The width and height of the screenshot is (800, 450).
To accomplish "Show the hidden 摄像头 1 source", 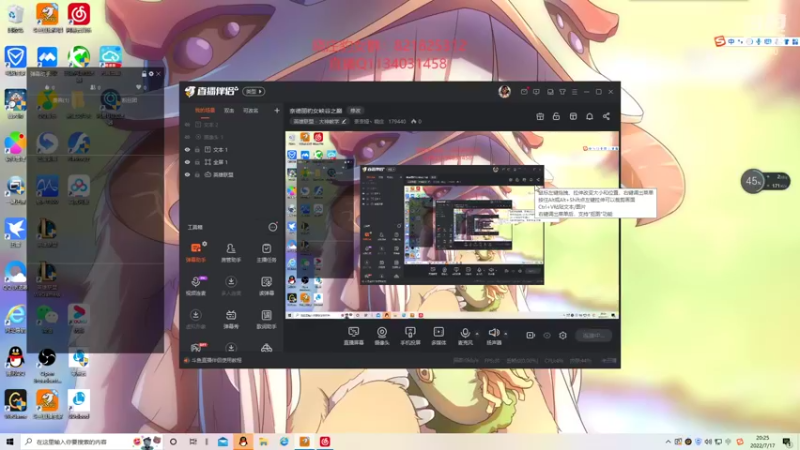I will [187, 137].
